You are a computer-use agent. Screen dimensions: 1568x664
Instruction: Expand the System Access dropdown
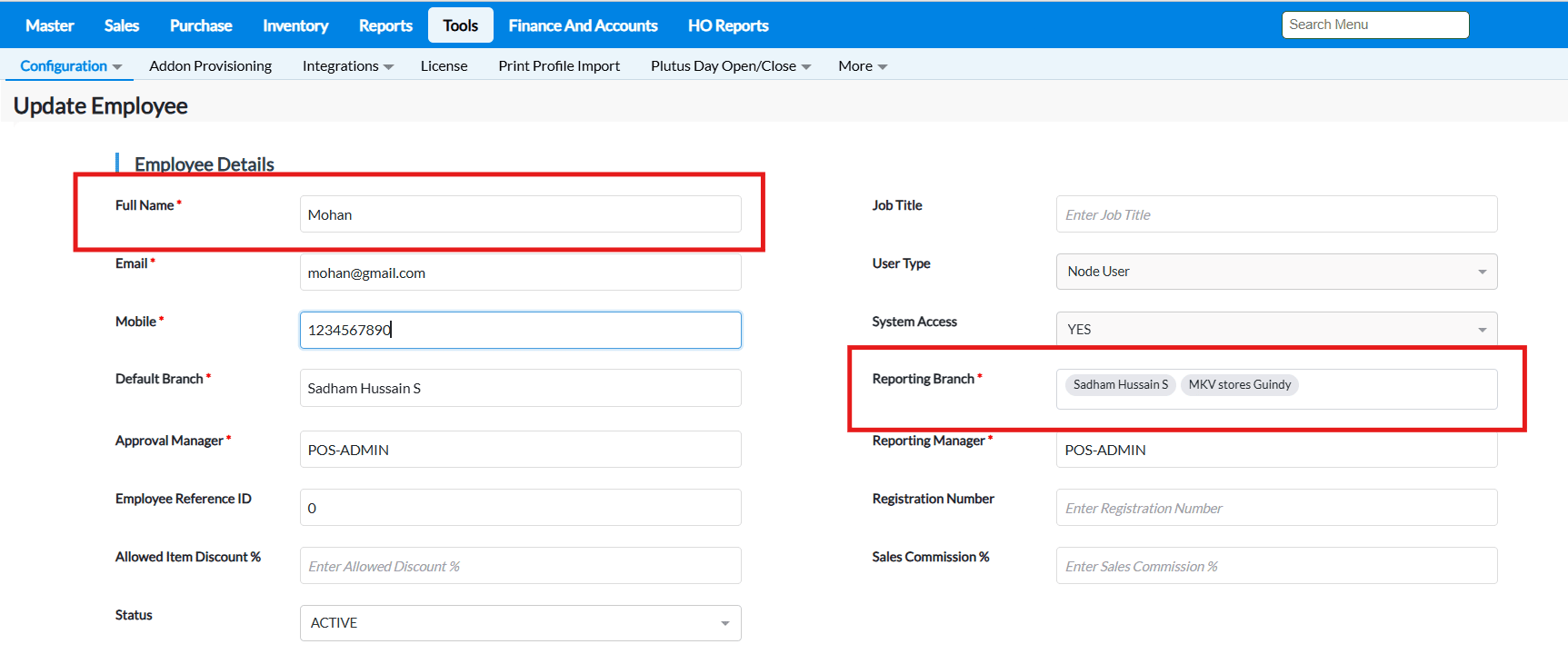(x=1275, y=330)
